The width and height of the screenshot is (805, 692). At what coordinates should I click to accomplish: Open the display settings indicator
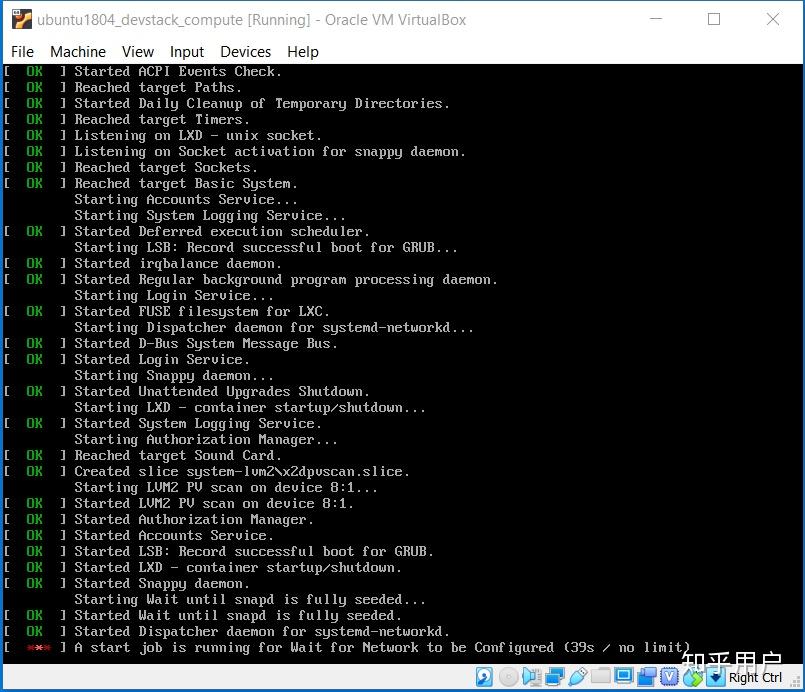[x=624, y=677]
